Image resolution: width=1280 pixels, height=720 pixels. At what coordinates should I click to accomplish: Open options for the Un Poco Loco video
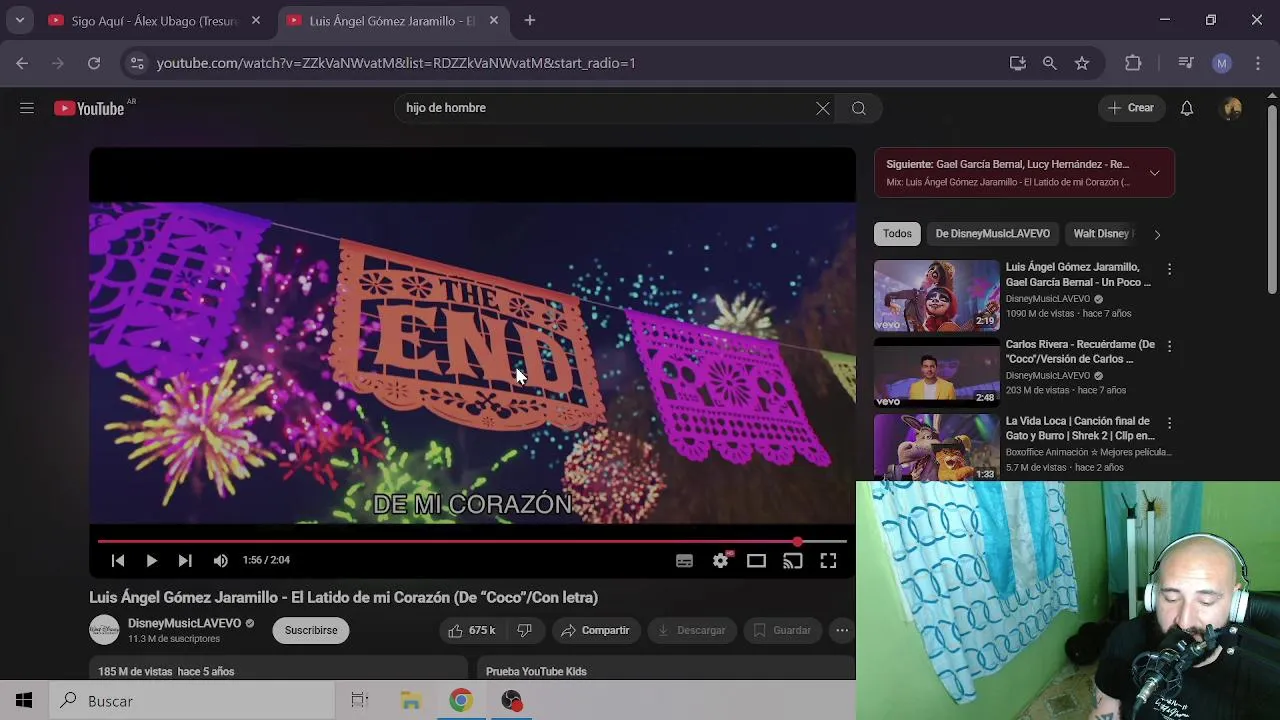point(1169,269)
